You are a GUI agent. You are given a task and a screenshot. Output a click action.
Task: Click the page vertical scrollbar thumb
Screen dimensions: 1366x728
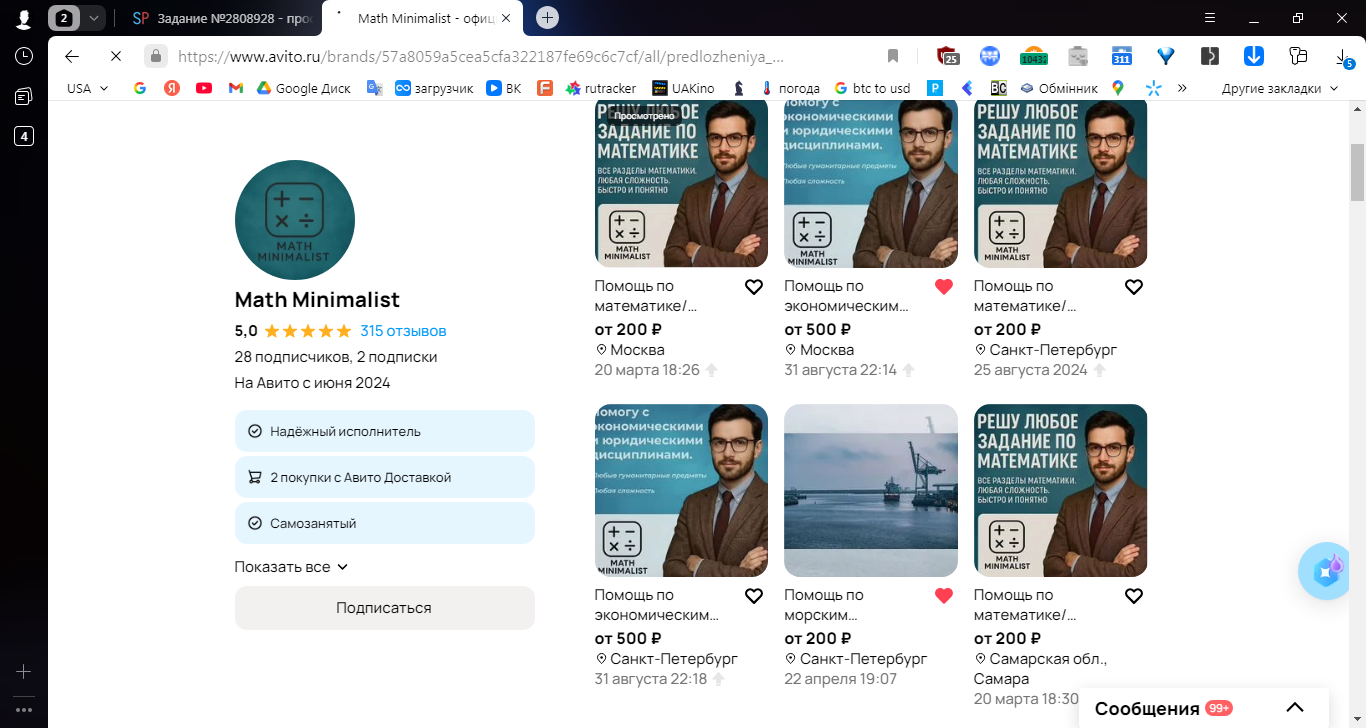point(1357,172)
